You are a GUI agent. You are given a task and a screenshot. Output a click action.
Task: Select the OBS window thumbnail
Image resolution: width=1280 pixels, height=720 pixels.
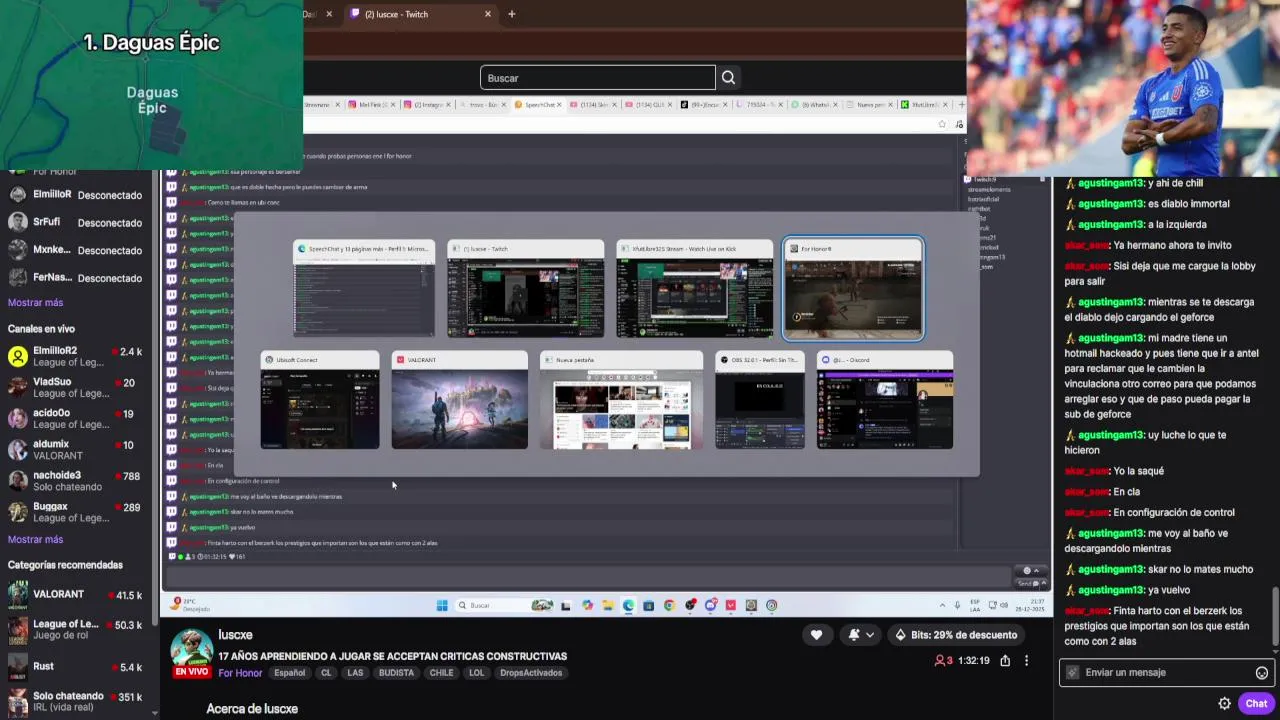click(x=760, y=400)
